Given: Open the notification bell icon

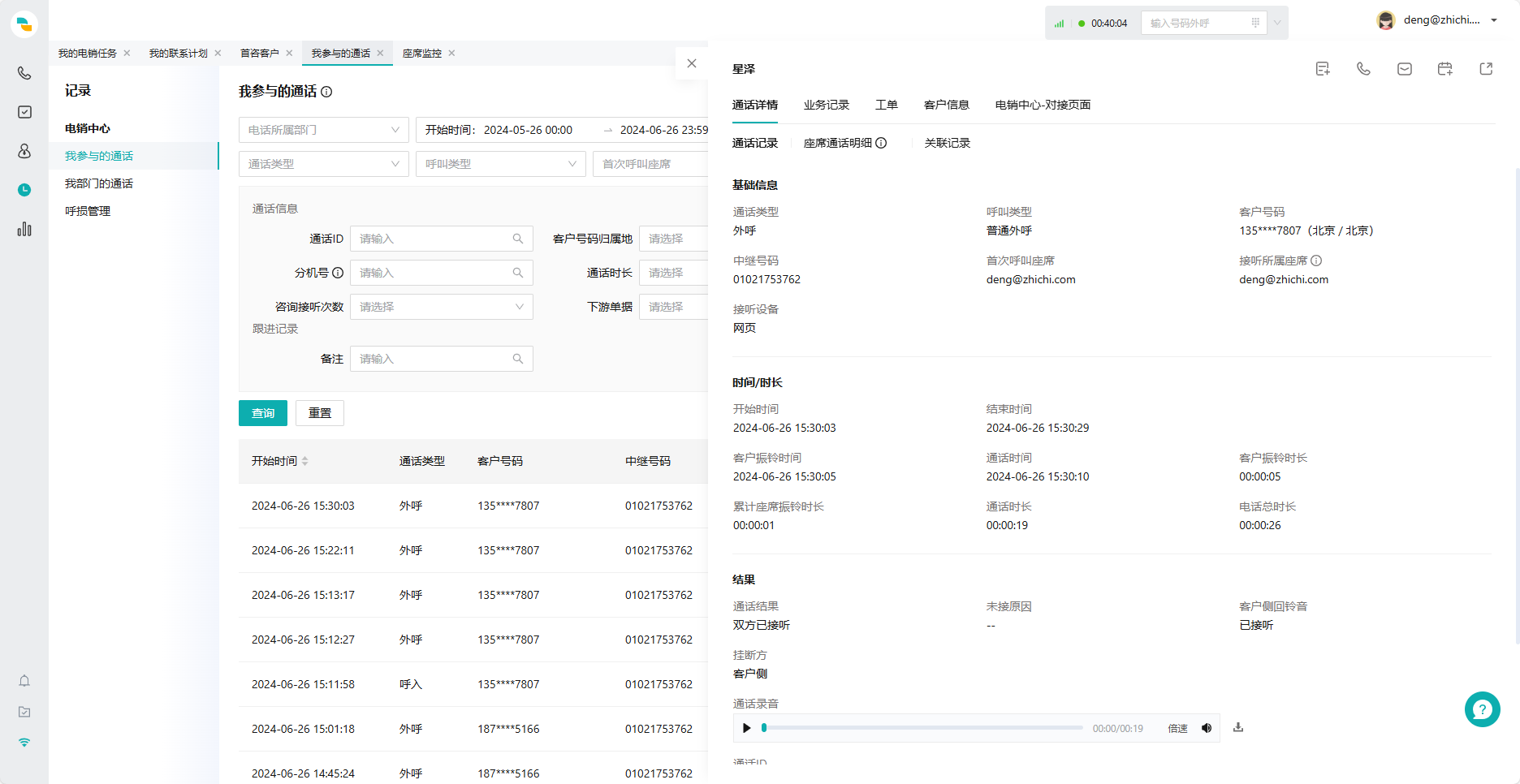Looking at the screenshot, I should click(x=24, y=681).
